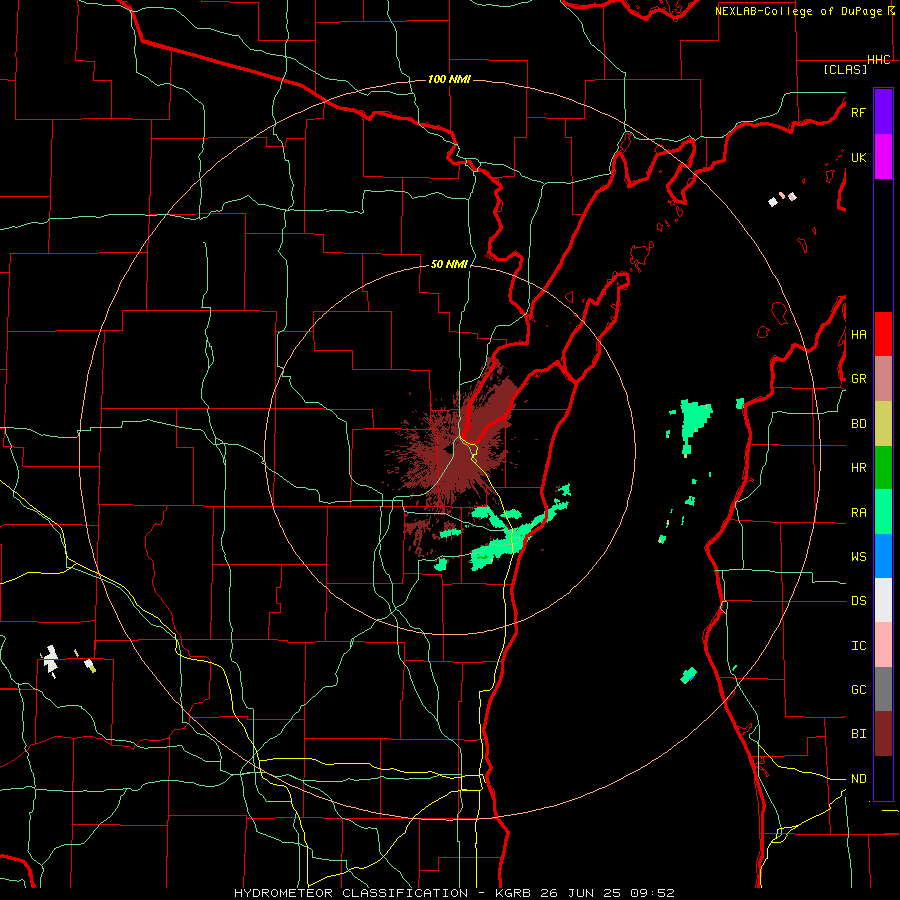This screenshot has width=900, height=900.
Task: Click the ND black legend swatch
Action: tap(883, 778)
